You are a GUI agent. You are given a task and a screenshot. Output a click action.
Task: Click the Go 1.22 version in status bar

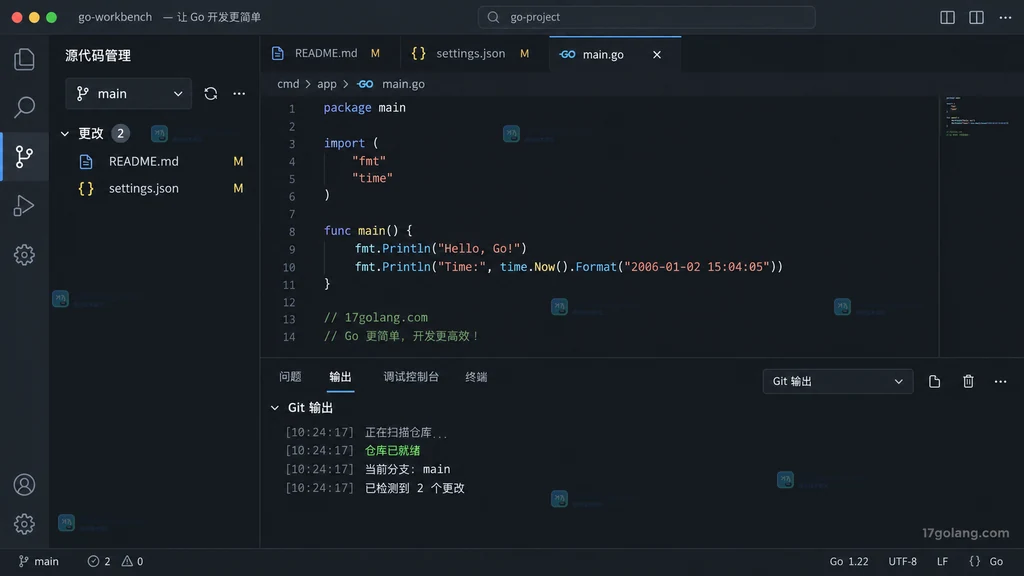(849, 561)
